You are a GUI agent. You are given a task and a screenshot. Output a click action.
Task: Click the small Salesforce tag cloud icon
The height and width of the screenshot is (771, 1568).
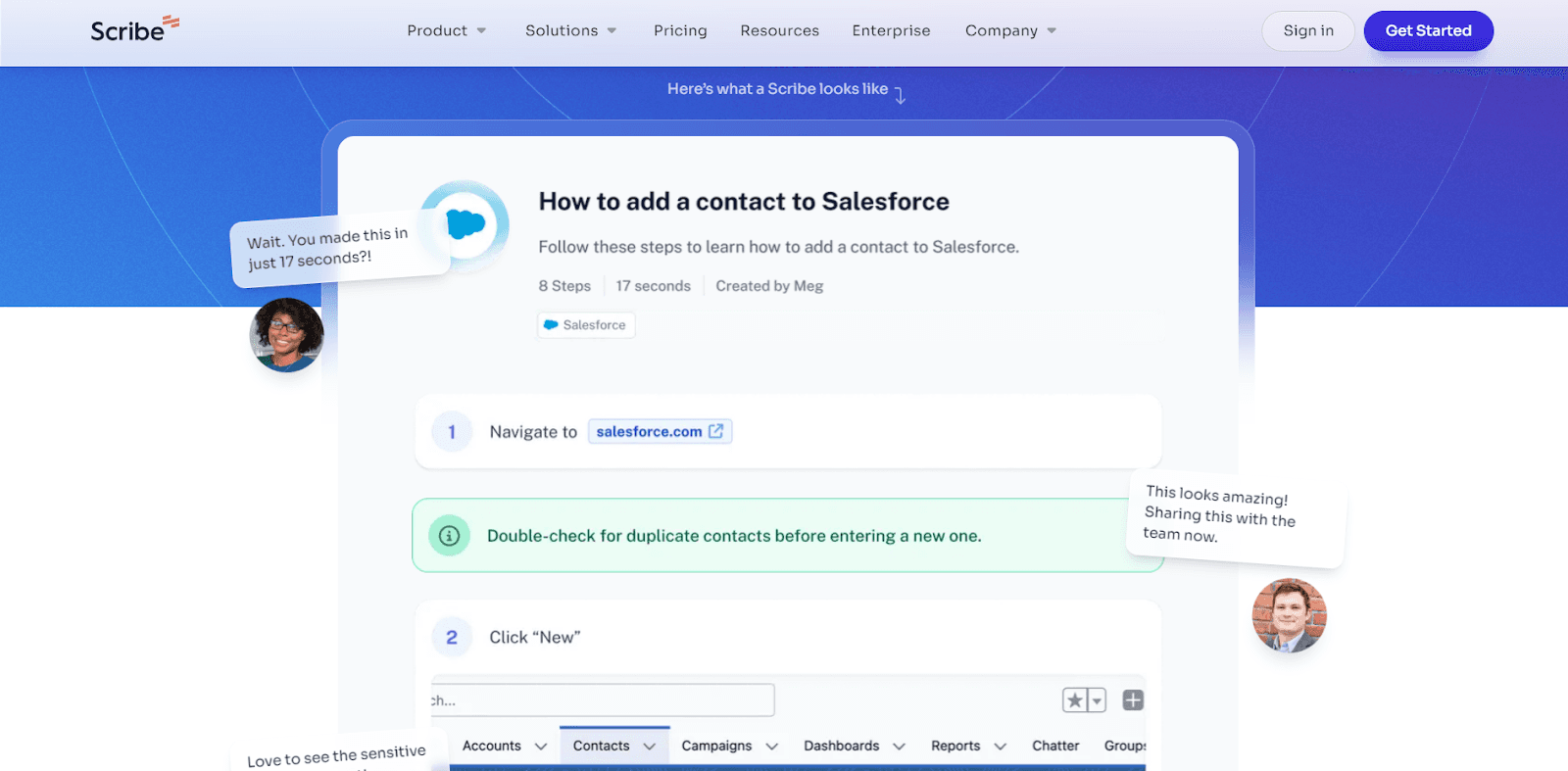coord(551,325)
